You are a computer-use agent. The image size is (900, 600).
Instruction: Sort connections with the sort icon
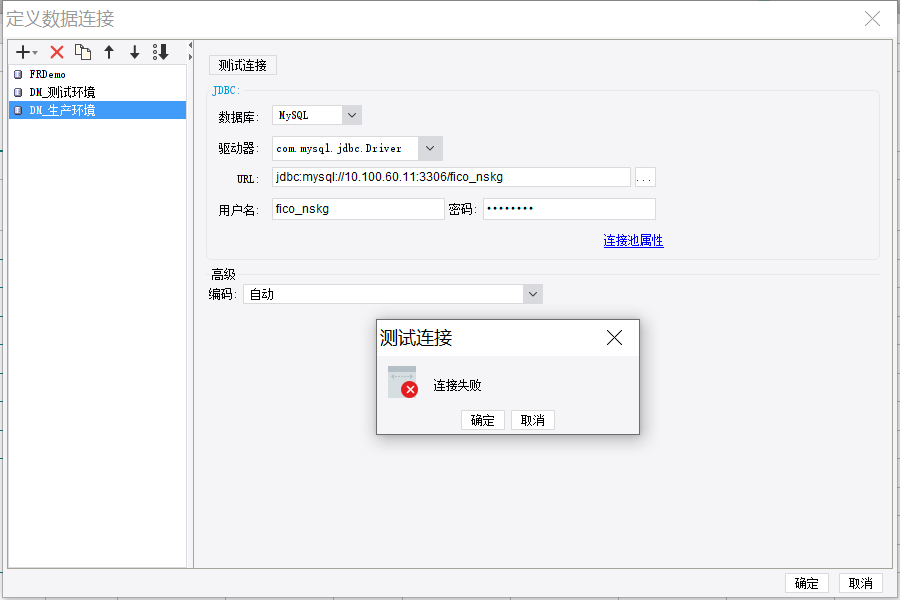coord(161,52)
